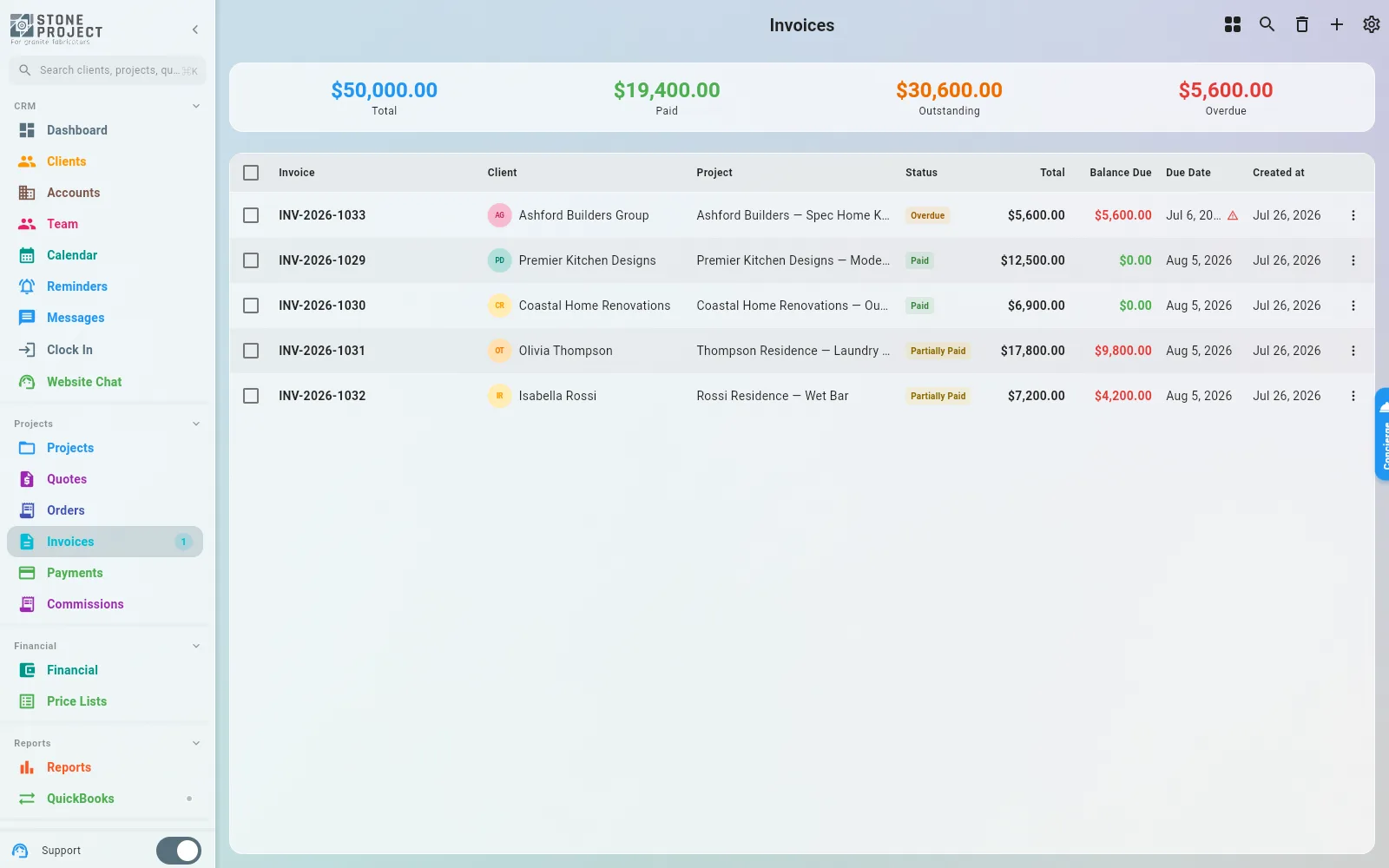Click Olivia Thompson OT avatar
This screenshot has height=868, width=1389.
coord(499,351)
